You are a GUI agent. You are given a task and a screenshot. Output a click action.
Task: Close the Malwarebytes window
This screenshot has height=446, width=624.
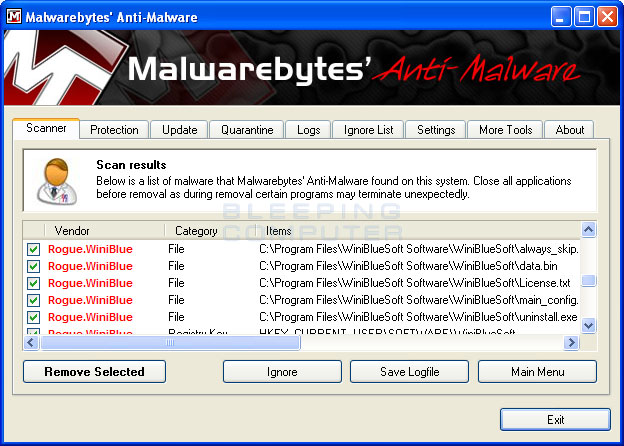tap(608, 17)
